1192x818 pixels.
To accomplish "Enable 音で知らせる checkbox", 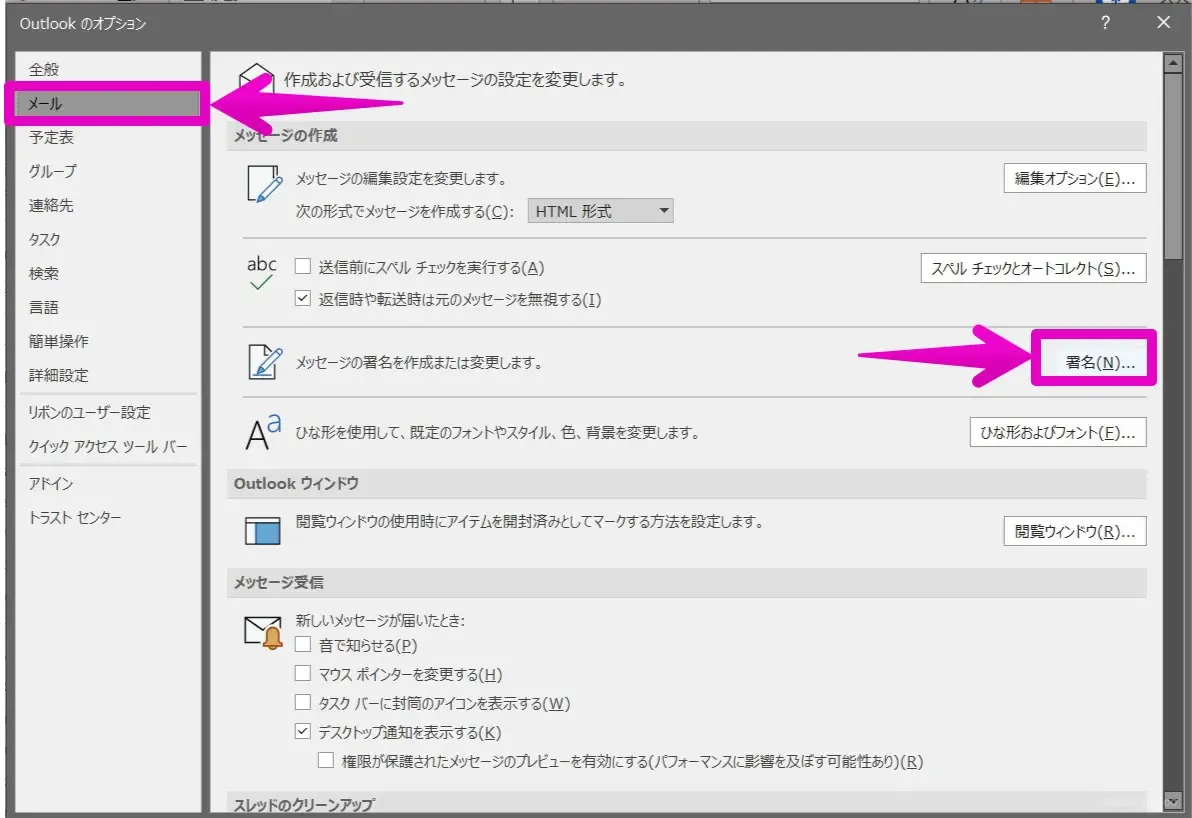I will point(303,644).
